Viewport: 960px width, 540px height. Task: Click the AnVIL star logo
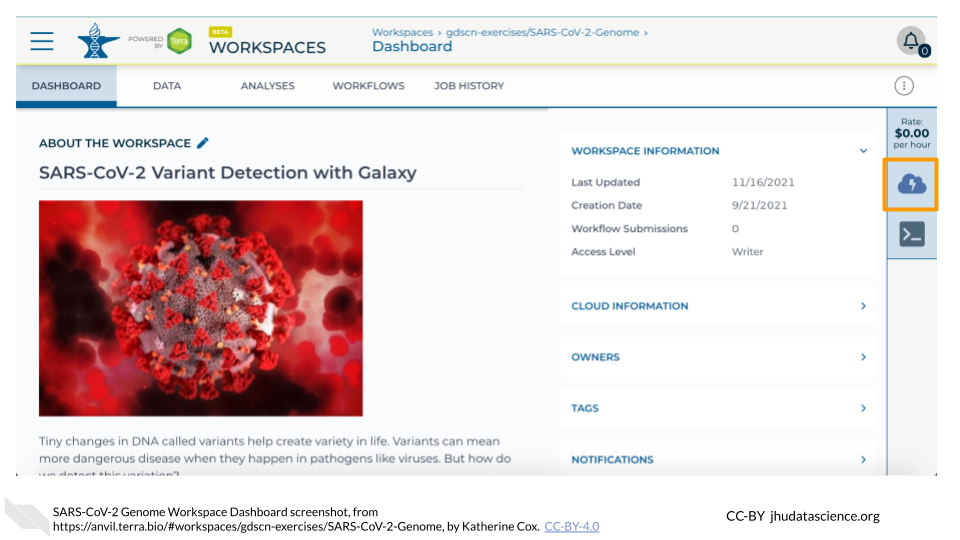98,40
